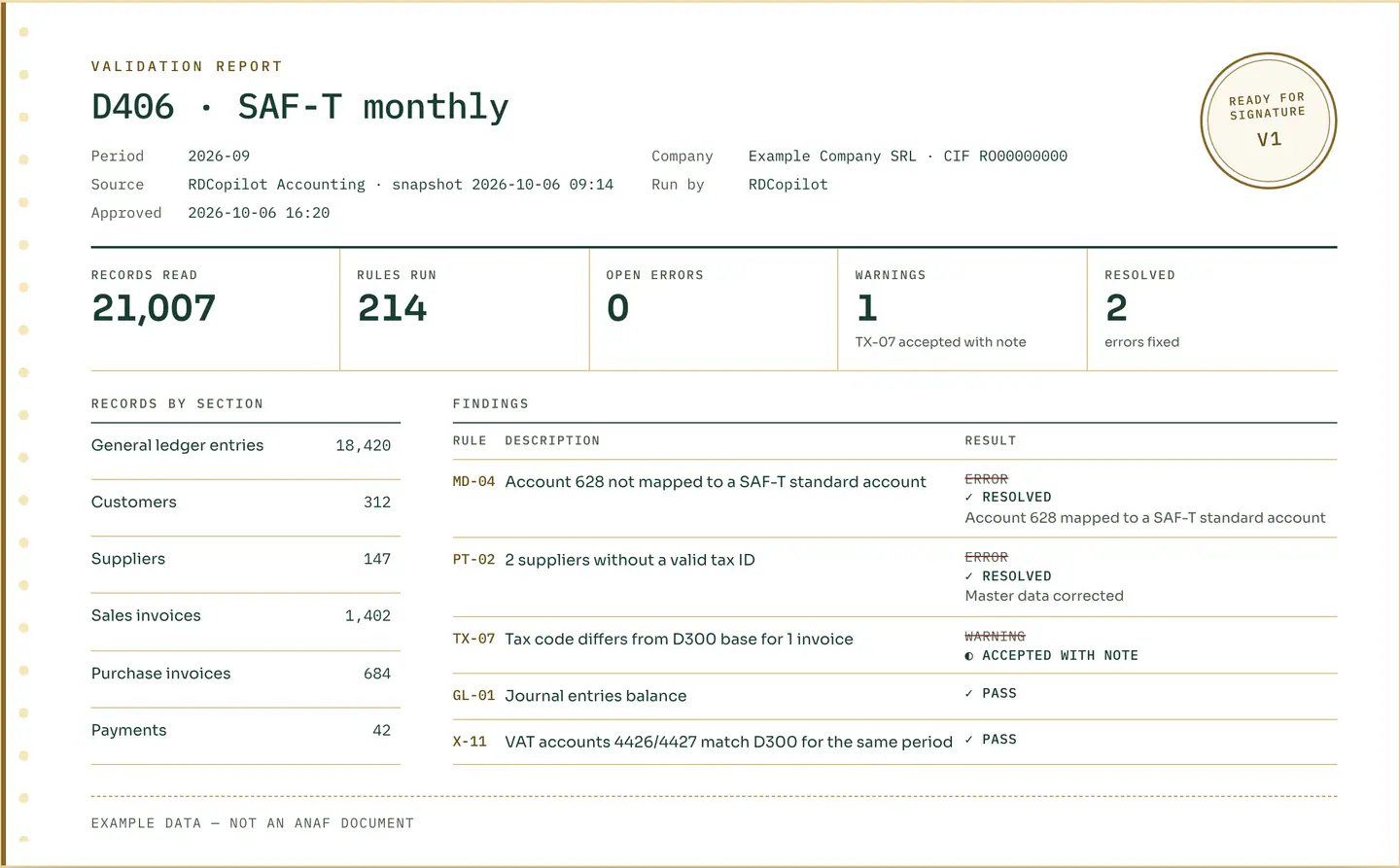Select the 2 suppliers without valid tax ID description

click(630, 560)
